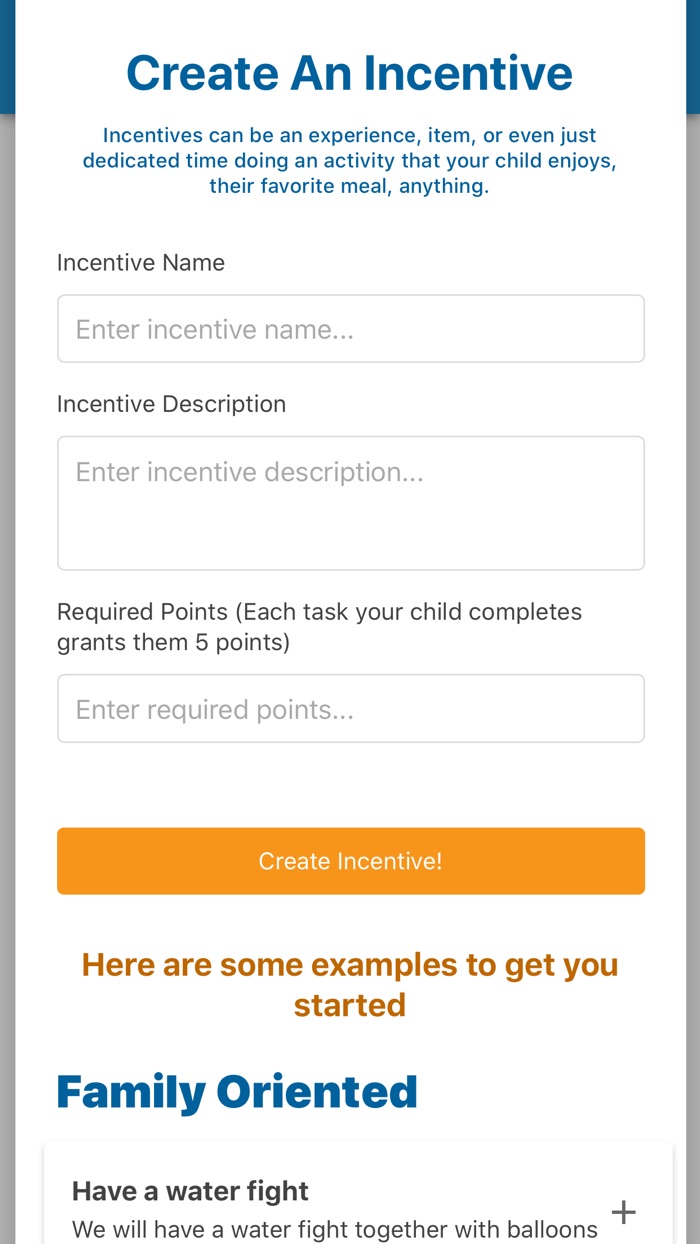The image size is (700, 1244).
Task: Select the Required Points input box
Action: 350,709
